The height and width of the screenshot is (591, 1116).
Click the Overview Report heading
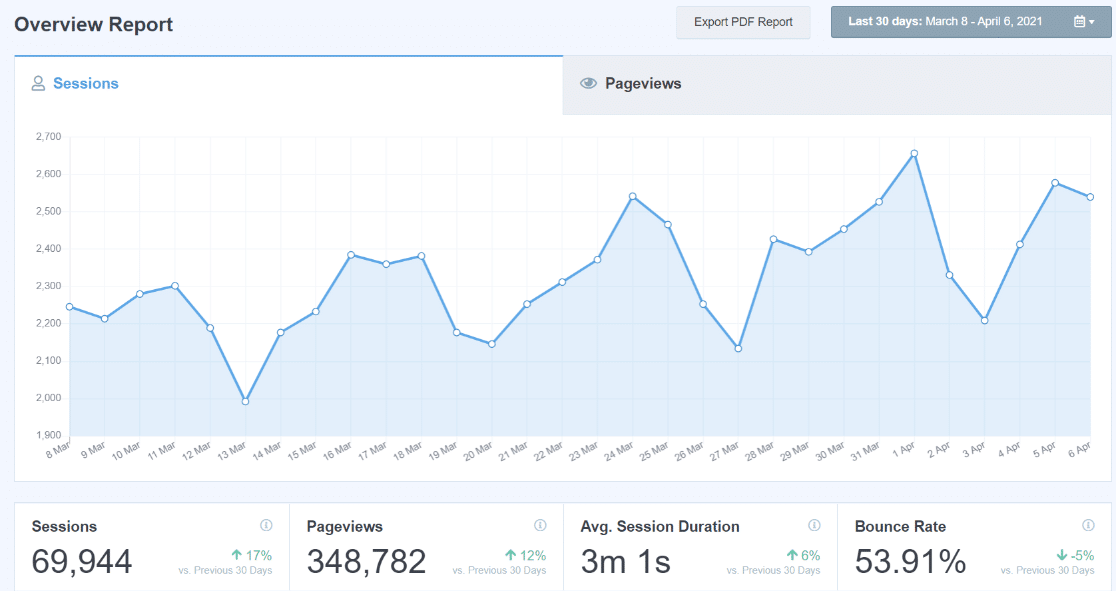point(94,24)
